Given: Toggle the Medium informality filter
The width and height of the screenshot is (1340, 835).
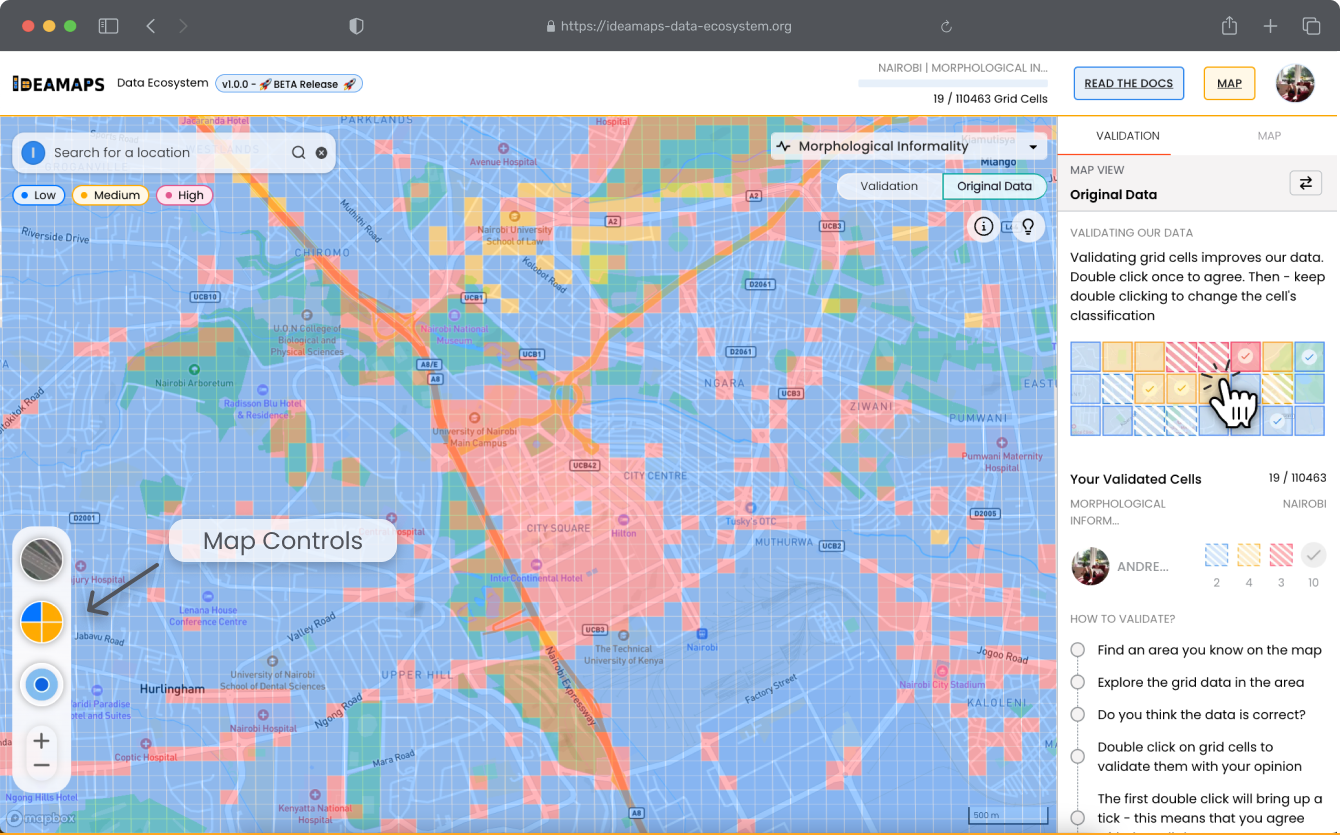Looking at the screenshot, I should tap(110, 195).
